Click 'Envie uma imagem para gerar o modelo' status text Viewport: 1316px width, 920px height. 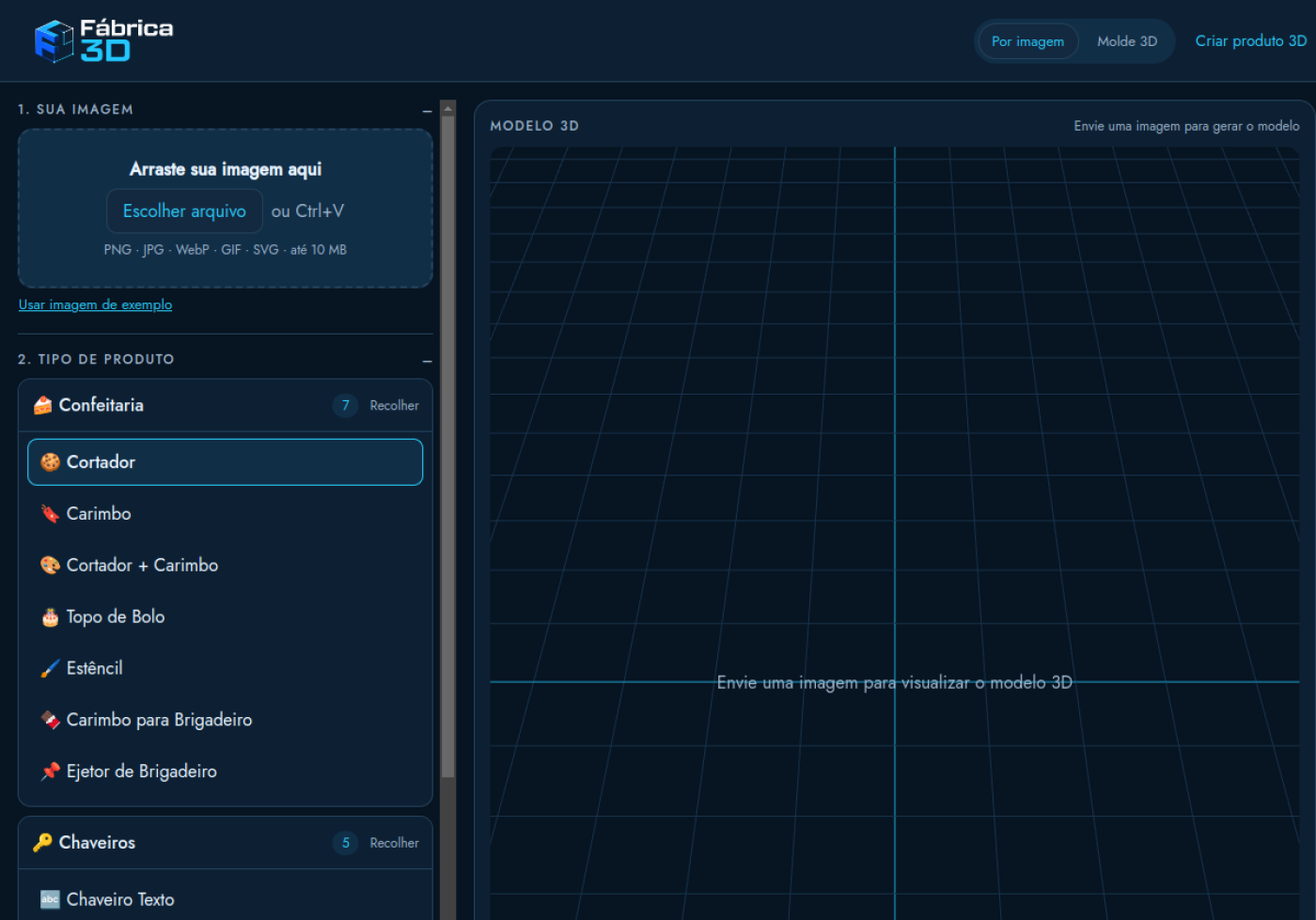(1187, 126)
